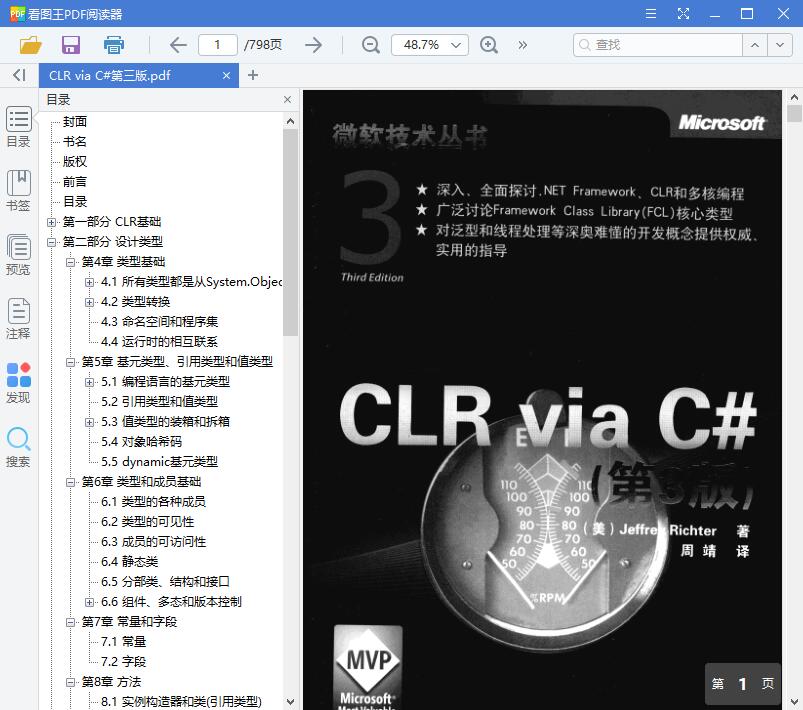803x710 pixels.
Task: Jump to 前言 in the outline
Action: 75,181
